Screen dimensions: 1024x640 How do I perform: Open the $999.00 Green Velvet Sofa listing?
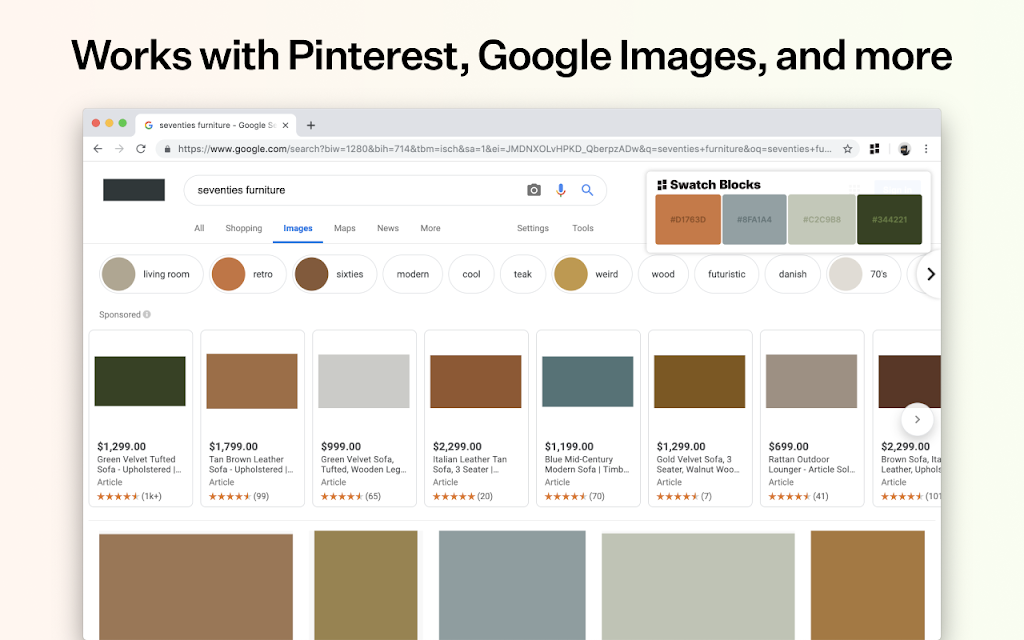coord(364,418)
